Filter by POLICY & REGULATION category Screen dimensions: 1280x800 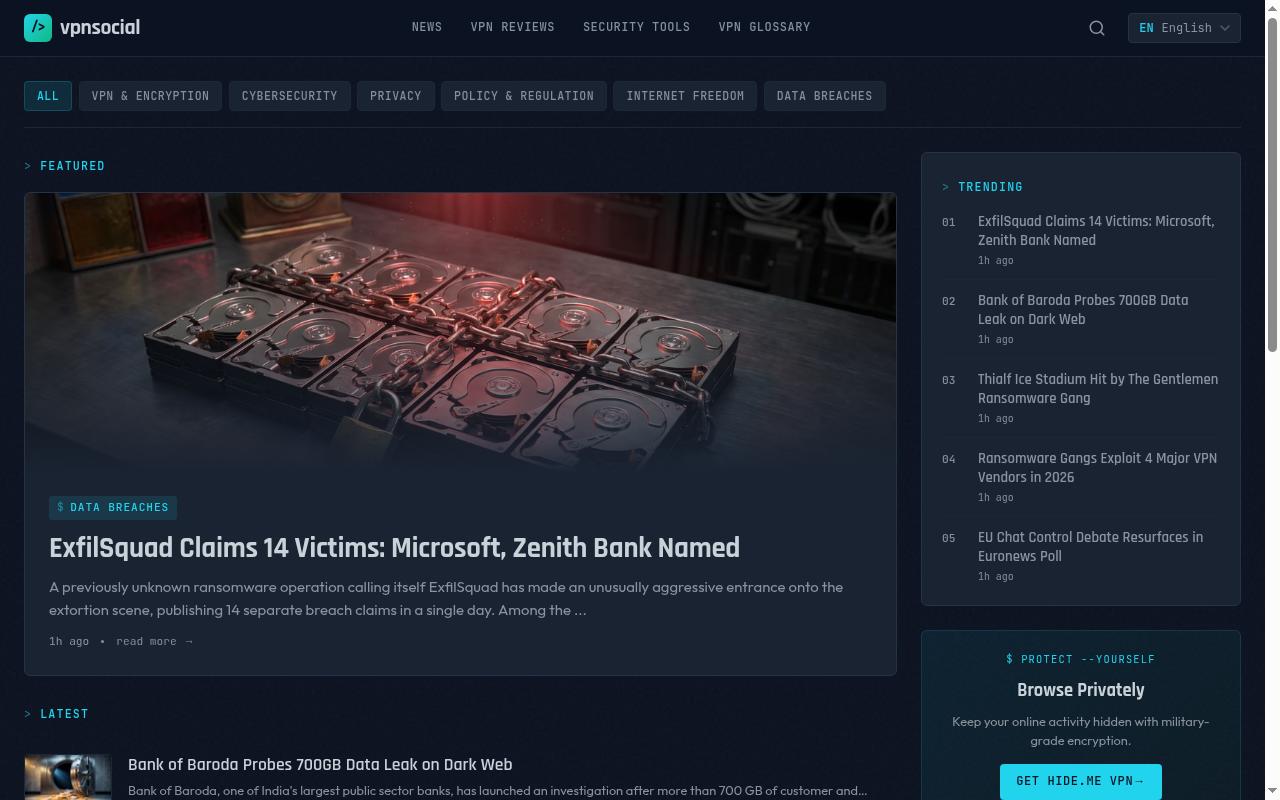point(524,96)
